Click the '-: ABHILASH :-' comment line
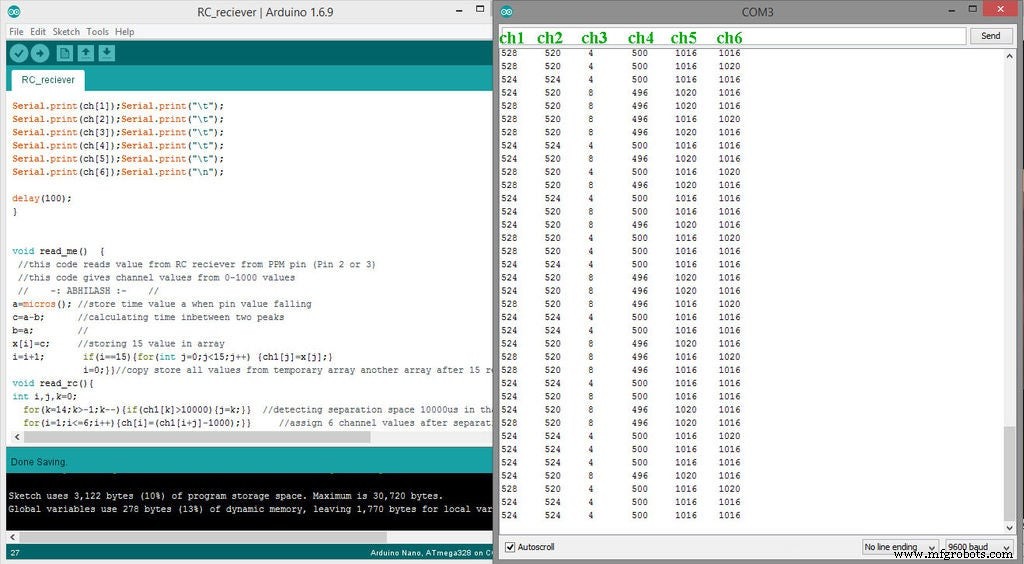Image resolution: width=1024 pixels, height=564 pixels. point(88,291)
